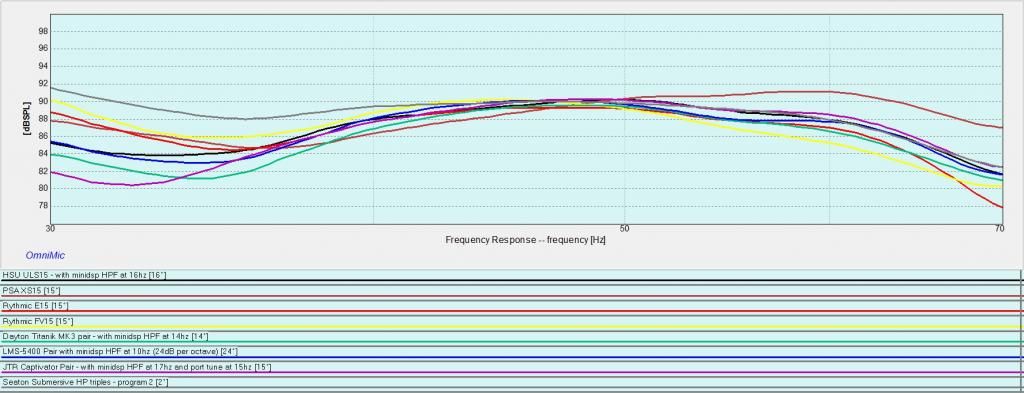1024x393 pixels.
Task: Click the 30 Hz frequency axis label
Action: click(x=51, y=228)
